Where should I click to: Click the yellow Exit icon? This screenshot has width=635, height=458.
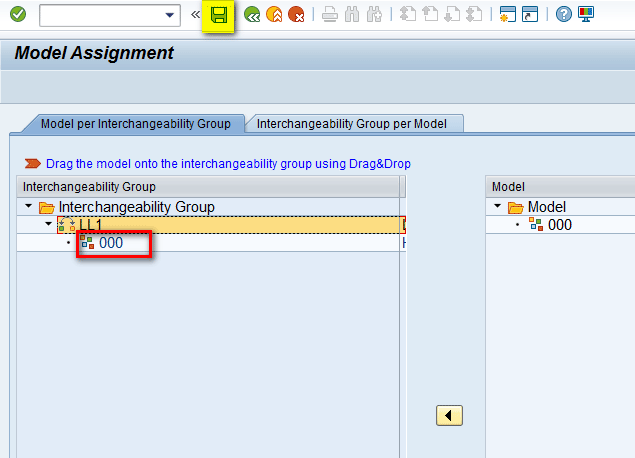pyautogui.click(x=274, y=15)
